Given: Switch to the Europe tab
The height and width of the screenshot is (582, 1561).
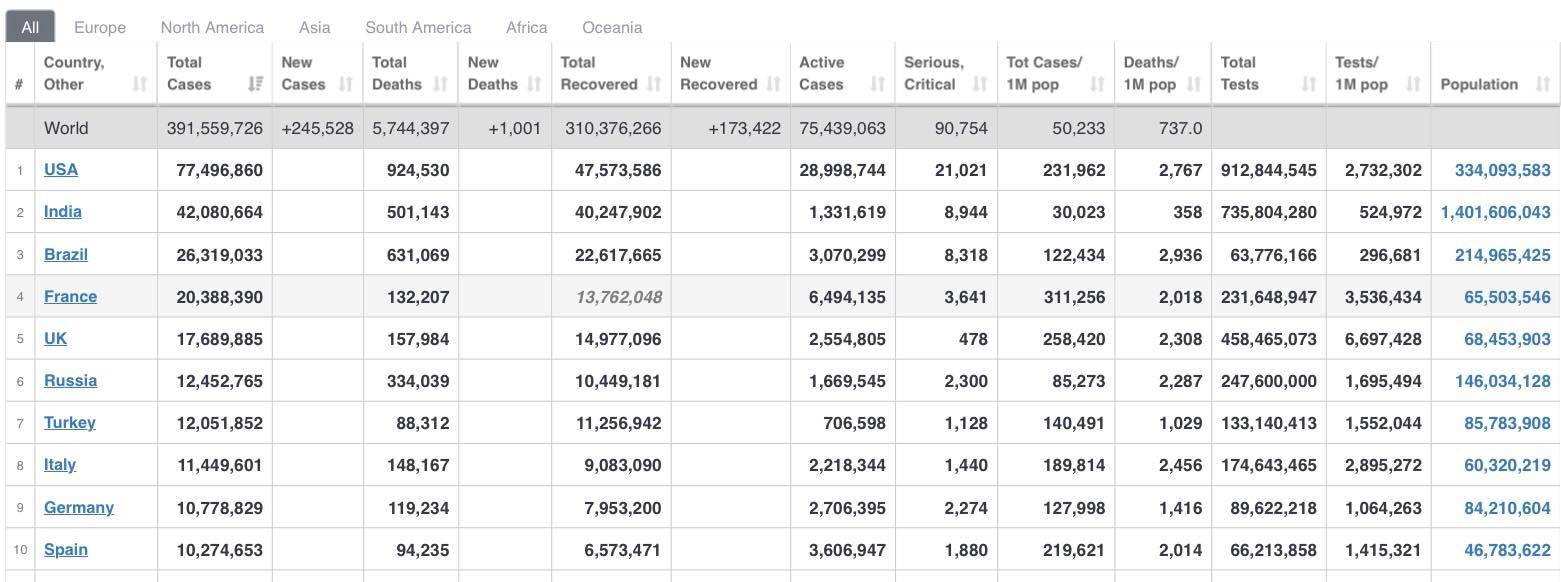Looking at the screenshot, I should [100, 27].
